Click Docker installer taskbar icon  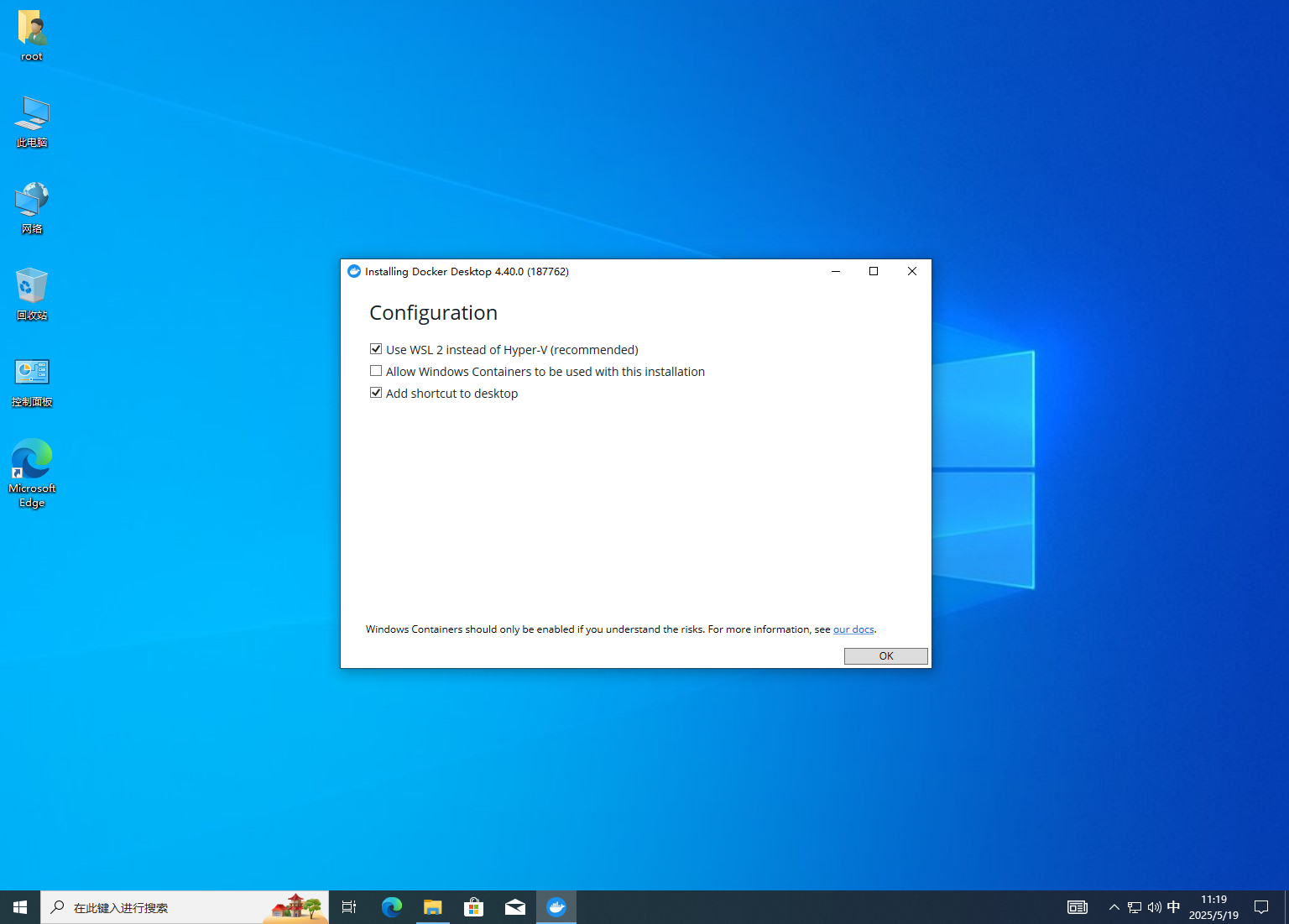(x=556, y=907)
